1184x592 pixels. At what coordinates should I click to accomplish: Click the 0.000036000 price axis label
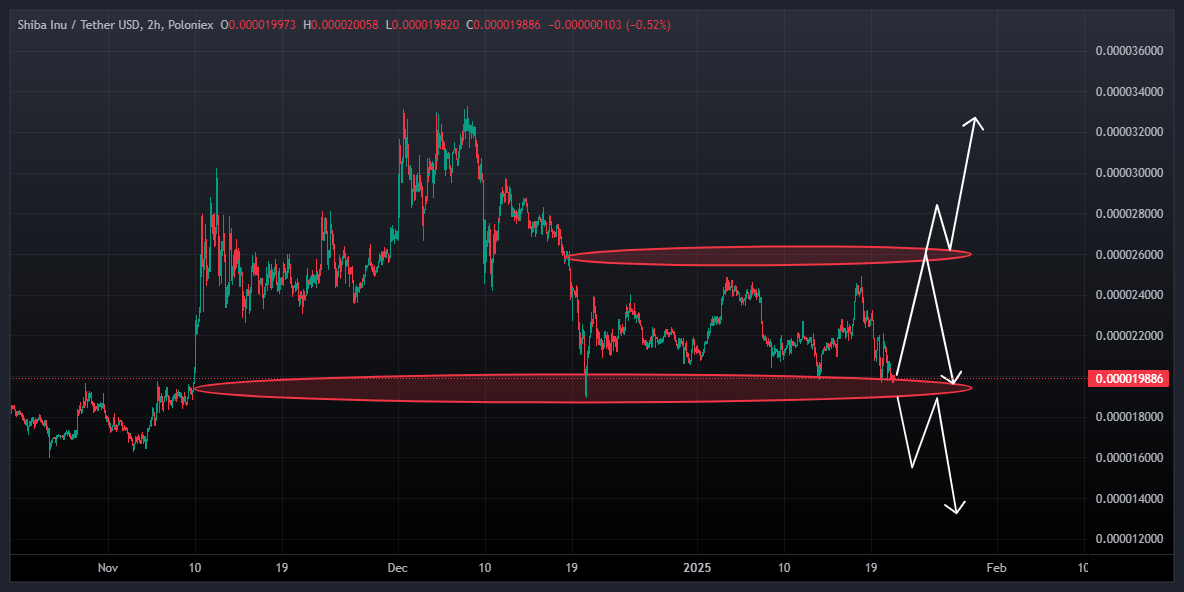tap(1128, 51)
